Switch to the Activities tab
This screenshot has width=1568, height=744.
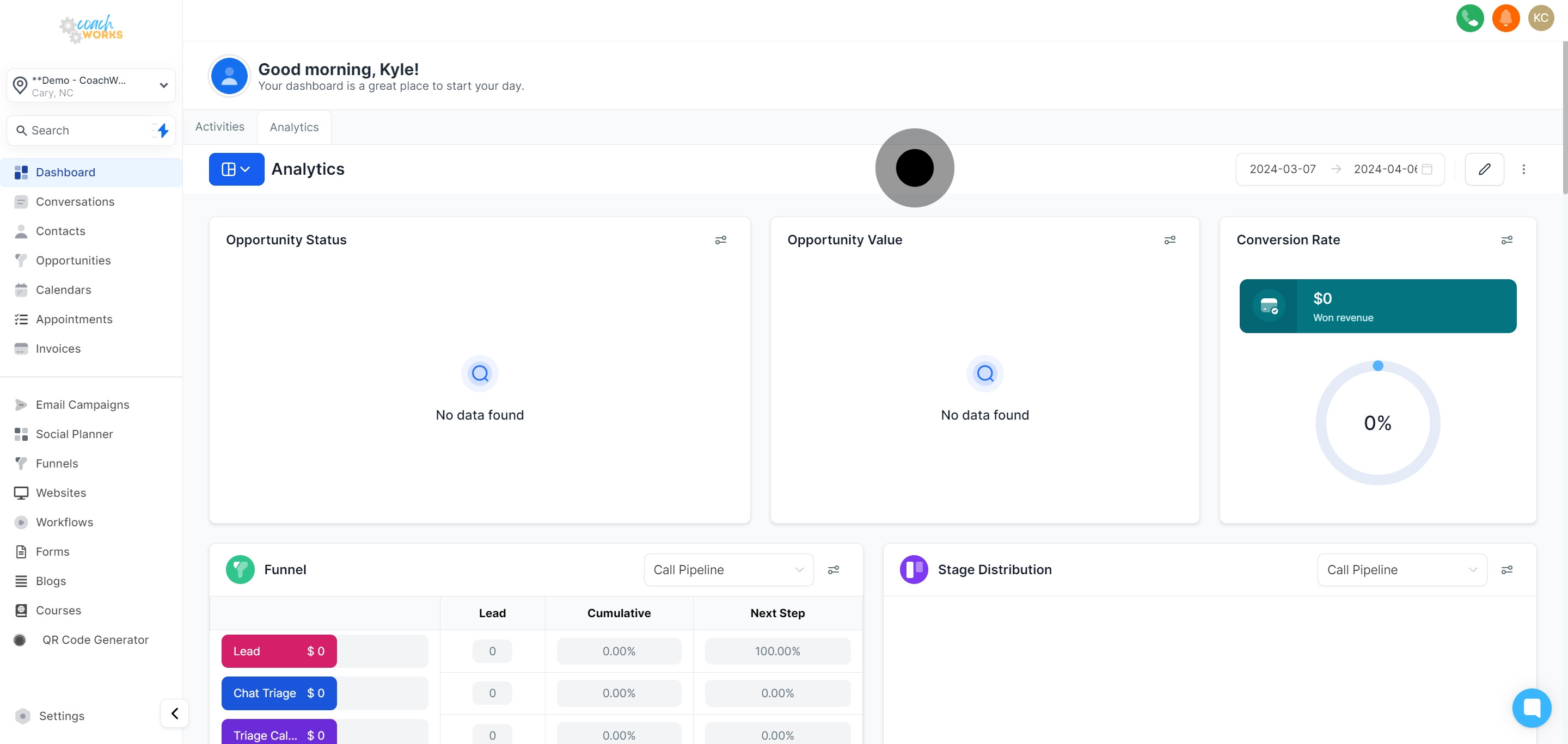point(220,126)
